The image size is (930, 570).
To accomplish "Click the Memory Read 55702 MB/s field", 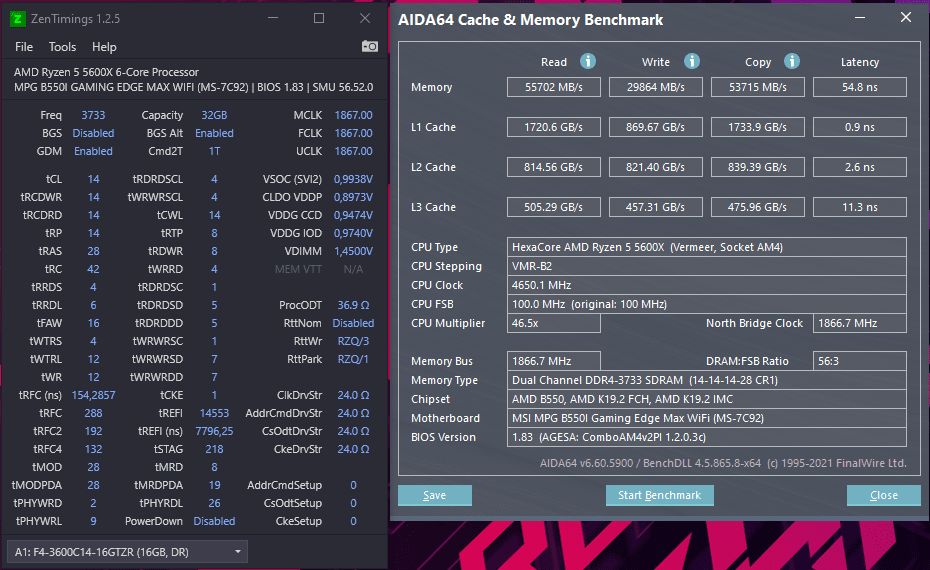I will pyautogui.click(x=553, y=87).
